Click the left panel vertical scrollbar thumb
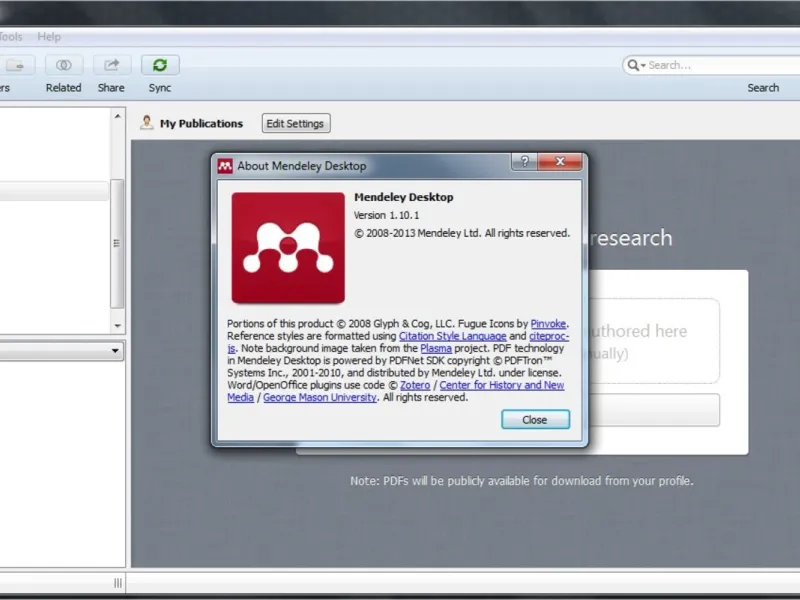 117,243
